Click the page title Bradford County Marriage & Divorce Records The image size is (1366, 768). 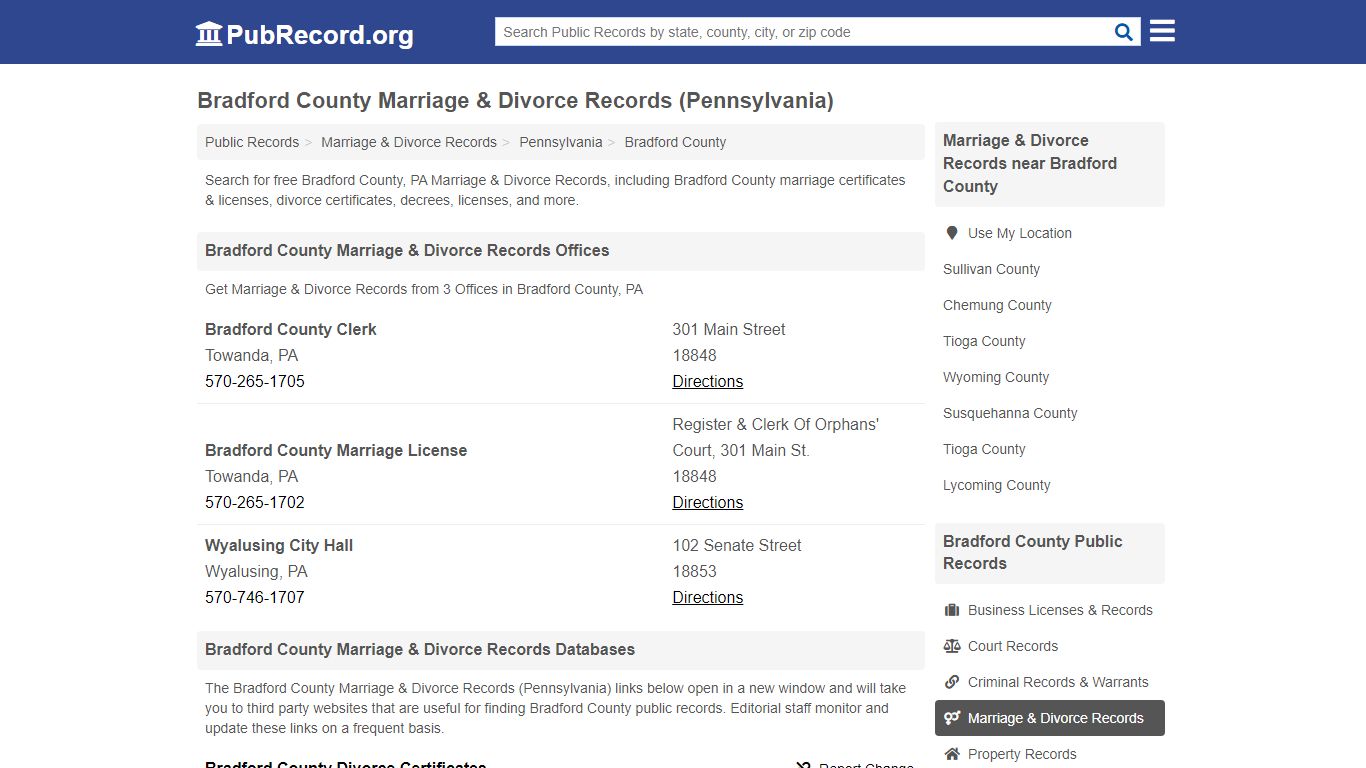[x=515, y=101]
